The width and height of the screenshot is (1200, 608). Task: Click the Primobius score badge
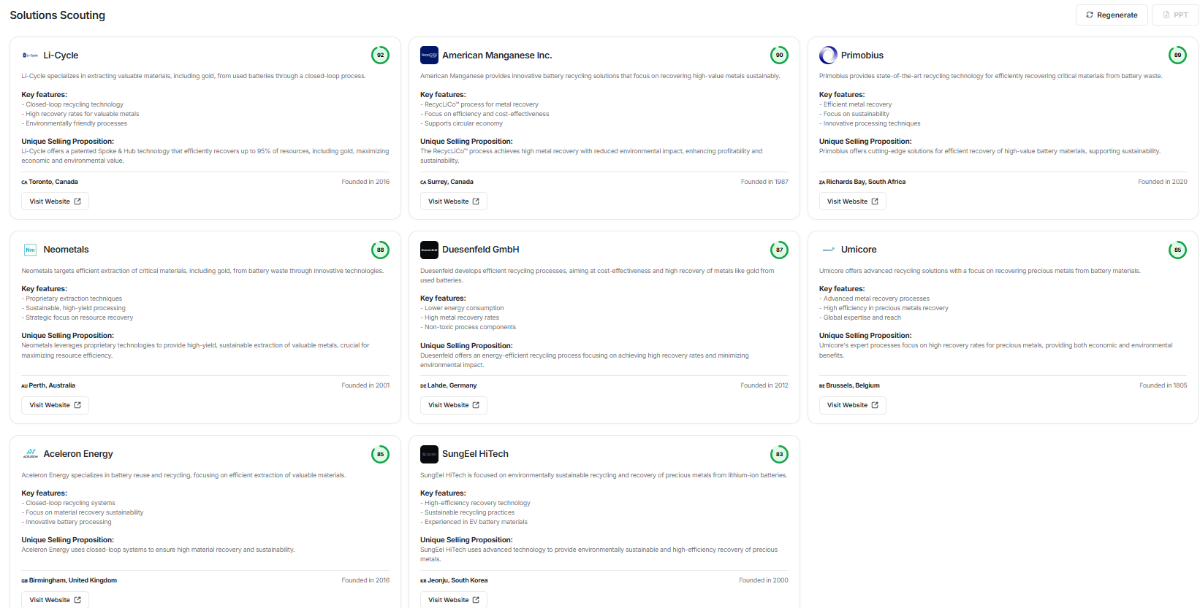click(x=1178, y=55)
